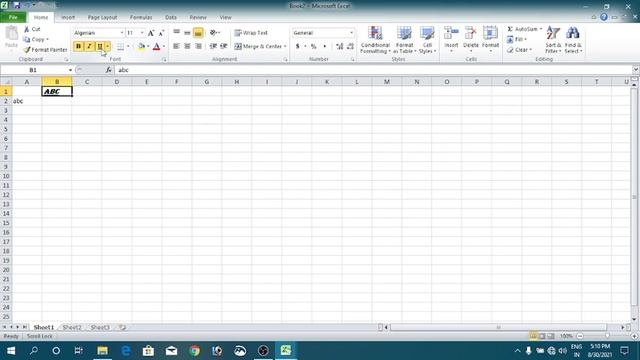Open the Font dialog box launcher

pyautogui.click(x=164, y=60)
